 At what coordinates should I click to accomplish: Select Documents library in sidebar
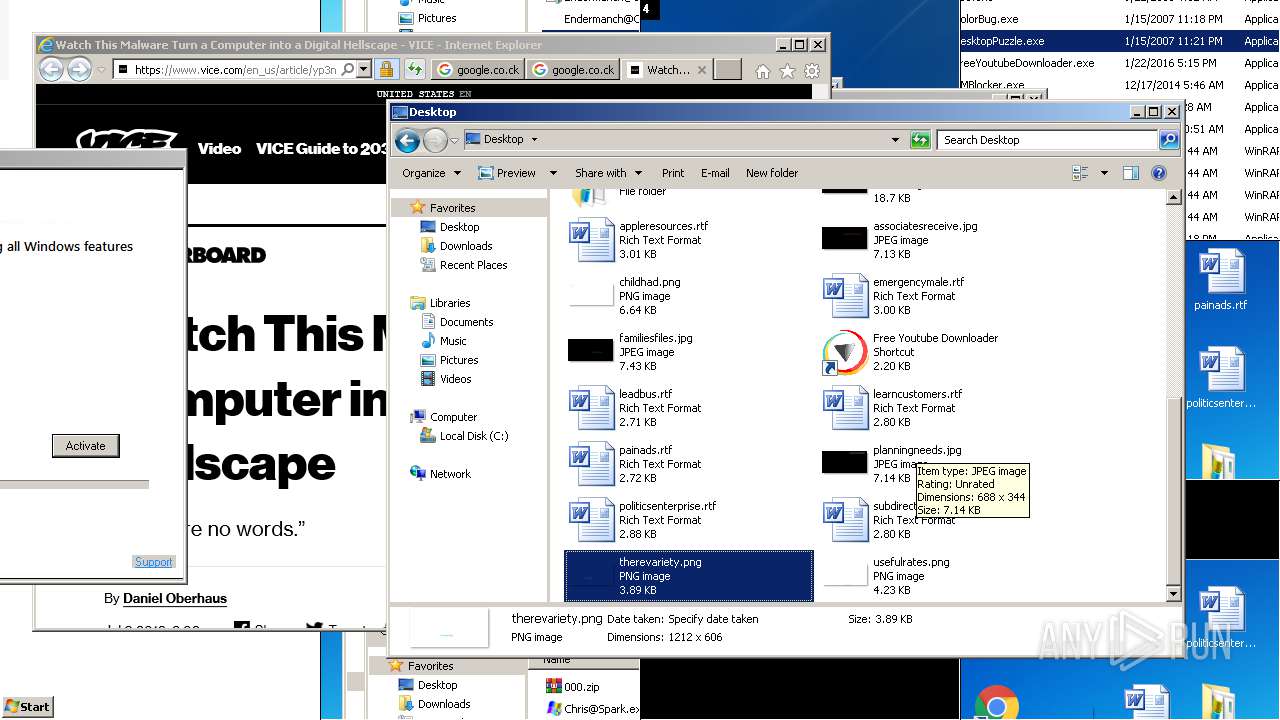tap(466, 322)
